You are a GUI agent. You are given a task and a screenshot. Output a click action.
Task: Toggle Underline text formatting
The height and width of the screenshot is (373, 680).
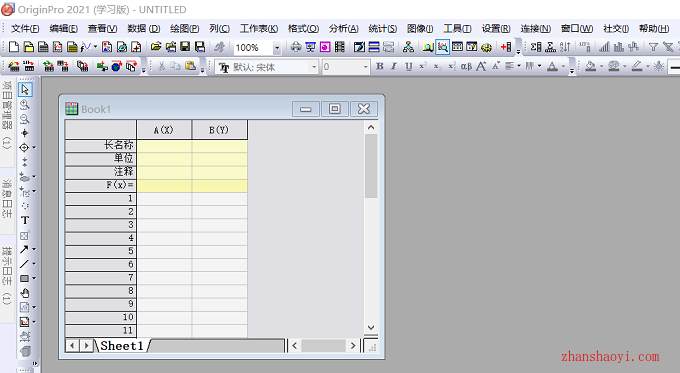[x=409, y=66]
